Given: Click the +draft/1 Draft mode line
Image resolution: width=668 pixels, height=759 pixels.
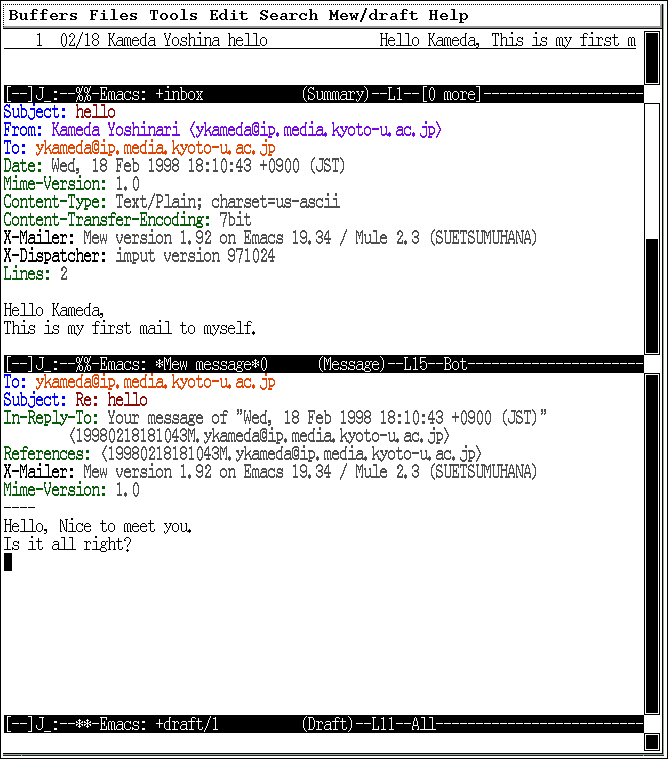Looking at the screenshot, I should pyautogui.click(x=323, y=724).
